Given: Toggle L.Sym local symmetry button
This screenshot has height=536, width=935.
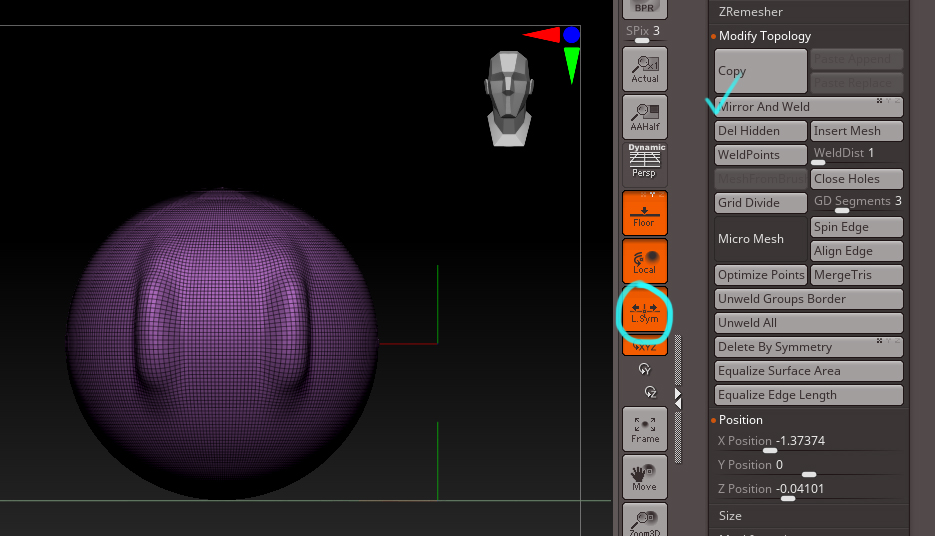Looking at the screenshot, I should tap(645, 311).
